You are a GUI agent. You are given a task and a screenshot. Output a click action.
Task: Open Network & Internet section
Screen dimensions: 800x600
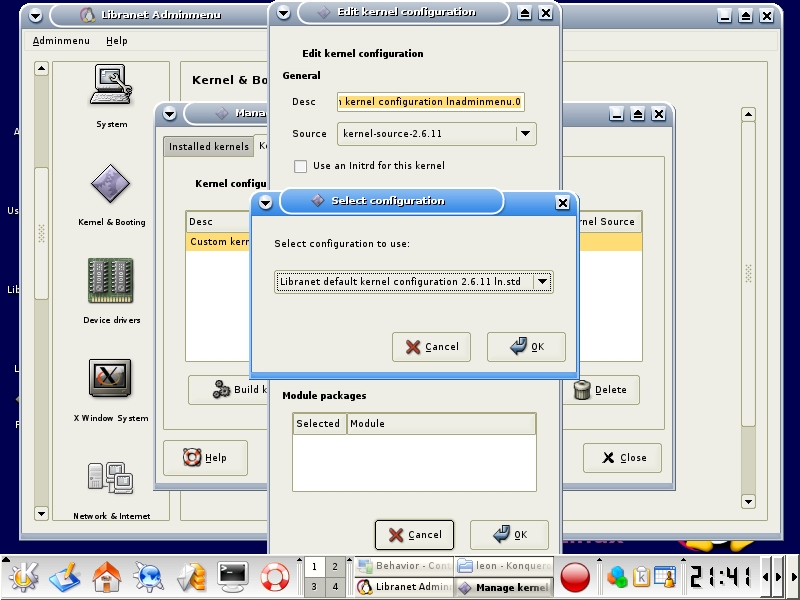pos(111,480)
